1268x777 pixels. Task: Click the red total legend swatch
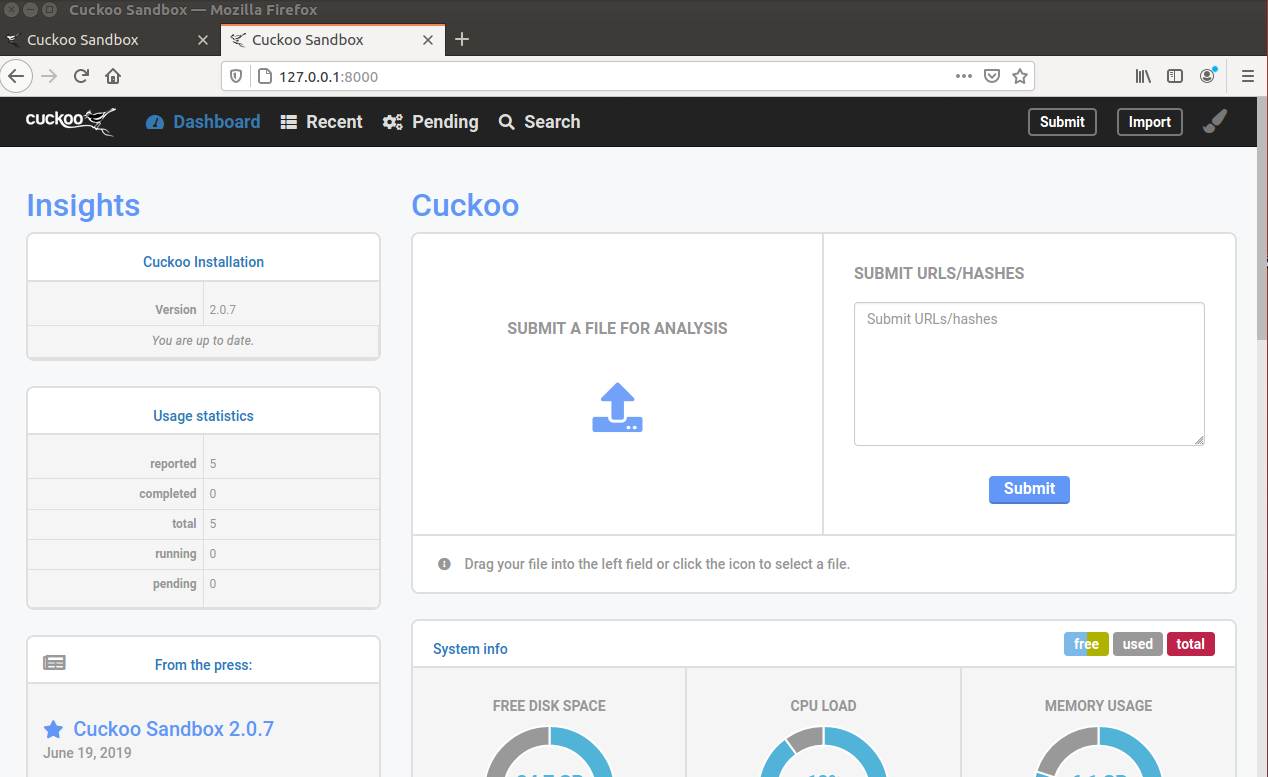click(x=1190, y=644)
